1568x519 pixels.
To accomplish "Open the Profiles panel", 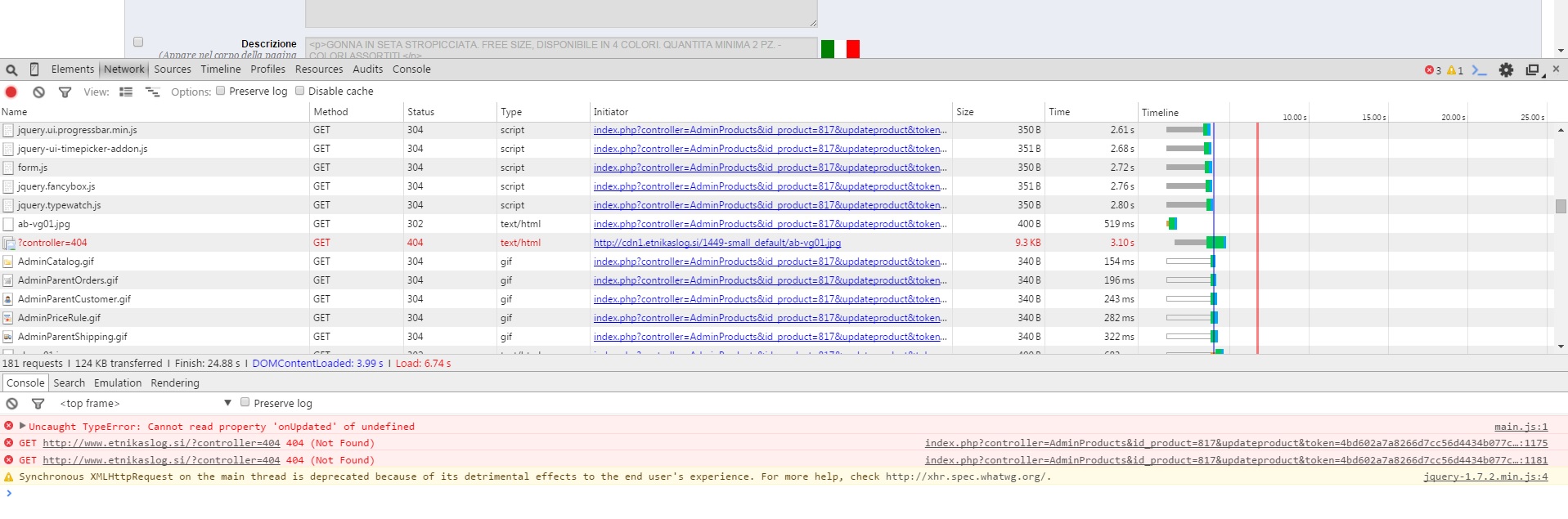I will click(x=267, y=69).
